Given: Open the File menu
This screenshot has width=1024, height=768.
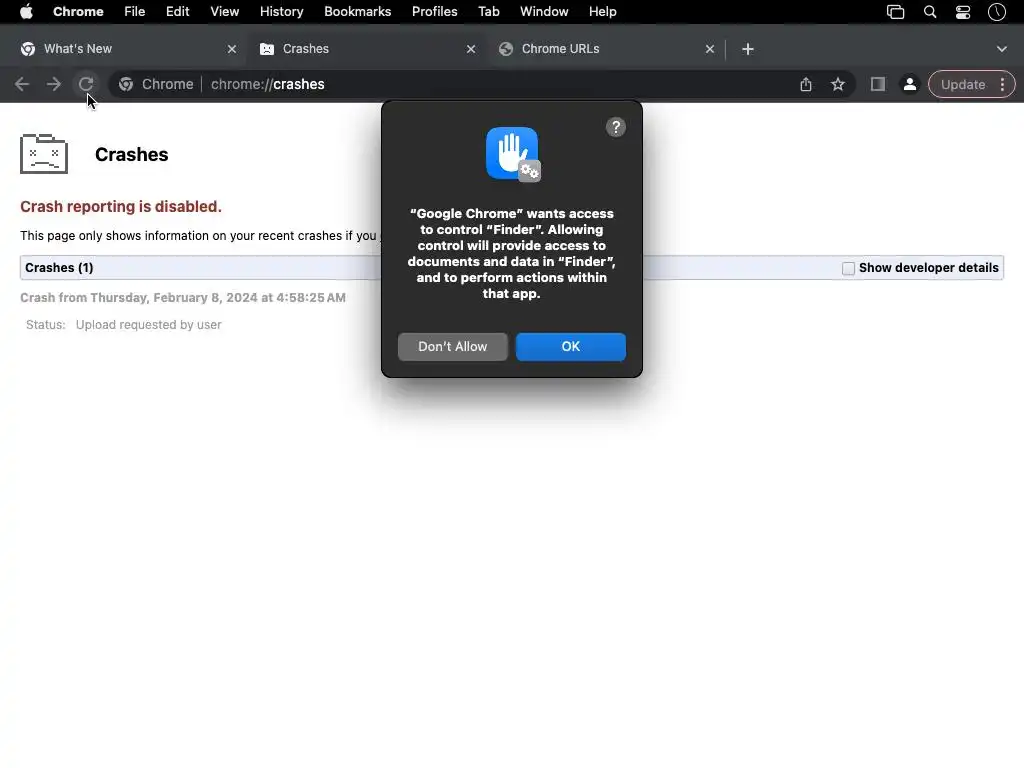Looking at the screenshot, I should pyautogui.click(x=135, y=12).
